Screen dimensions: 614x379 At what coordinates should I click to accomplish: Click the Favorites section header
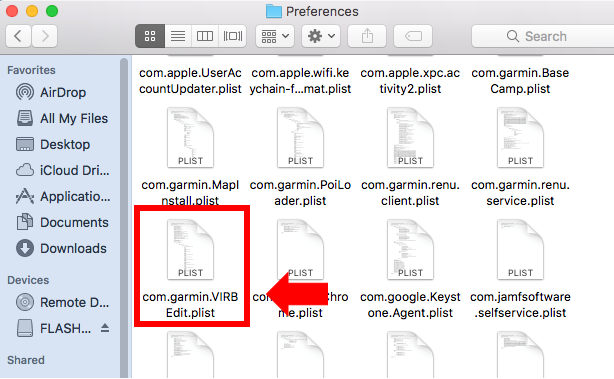point(31,70)
